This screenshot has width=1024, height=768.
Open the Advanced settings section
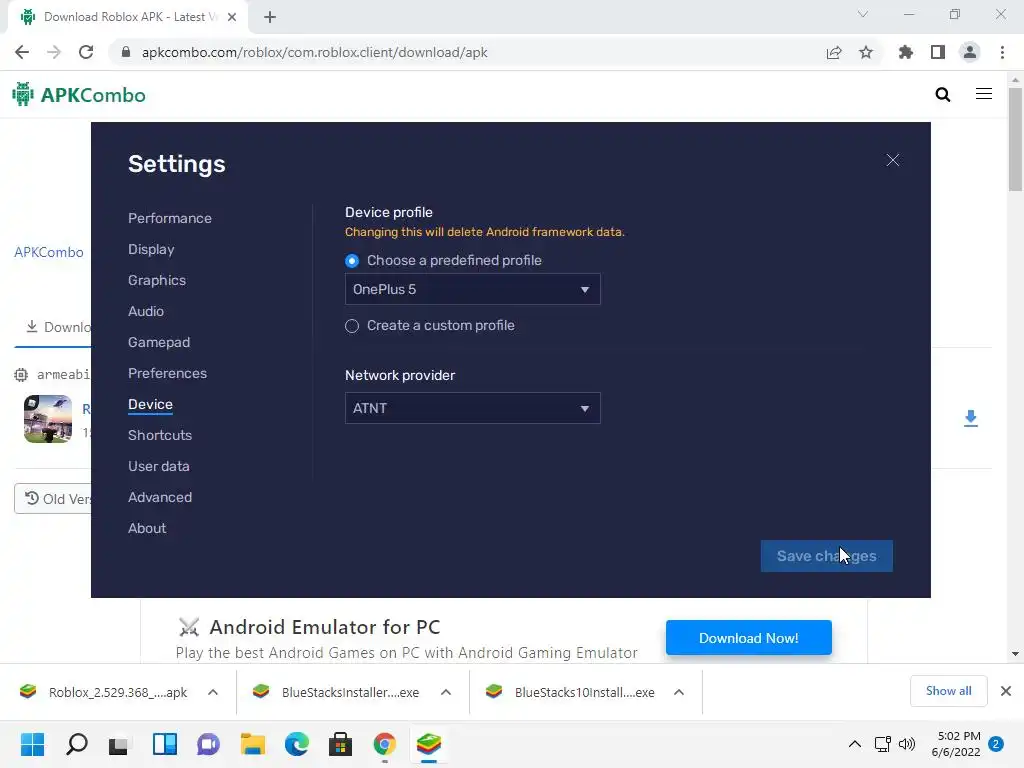[x=160, y=498]
